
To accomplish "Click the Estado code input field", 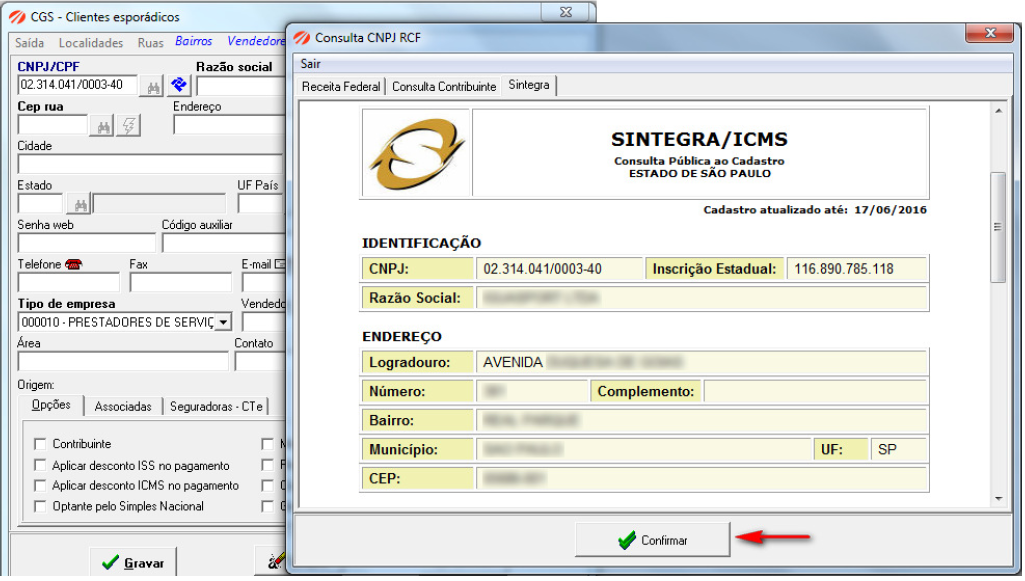I will pyautogui.click(x=40, y=203).
